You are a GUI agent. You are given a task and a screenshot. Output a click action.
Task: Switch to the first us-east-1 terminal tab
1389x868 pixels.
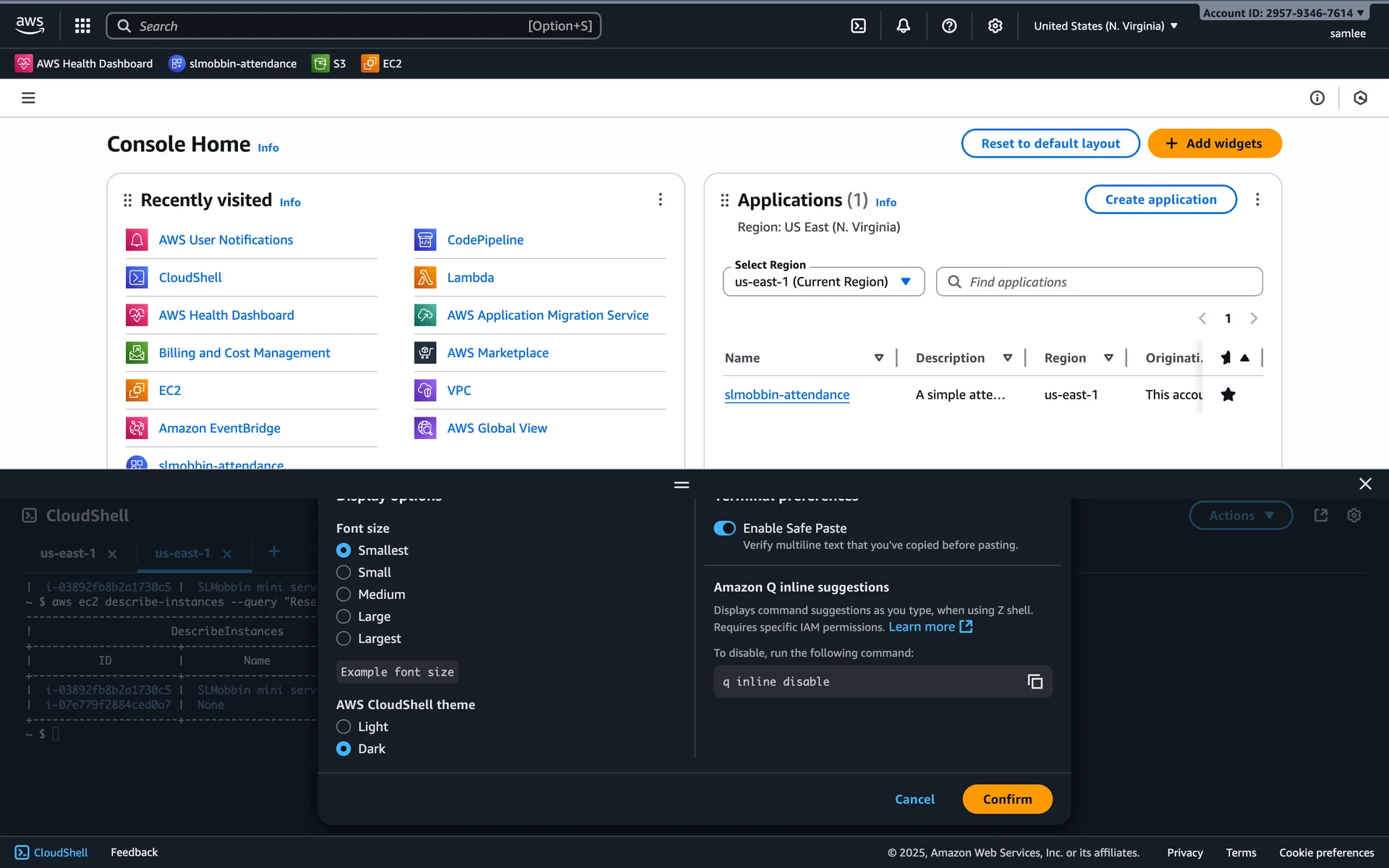68,553
